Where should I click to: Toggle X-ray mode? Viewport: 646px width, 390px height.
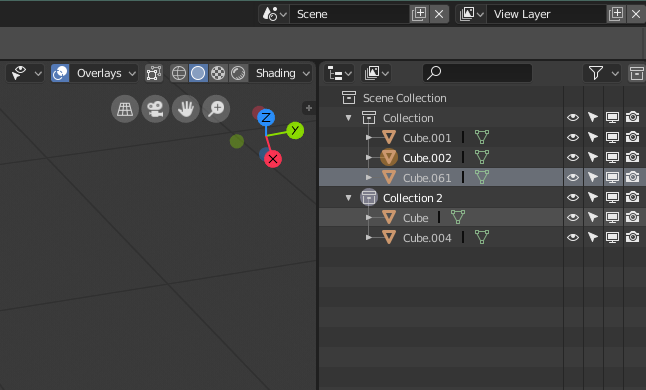coord(154,73)
